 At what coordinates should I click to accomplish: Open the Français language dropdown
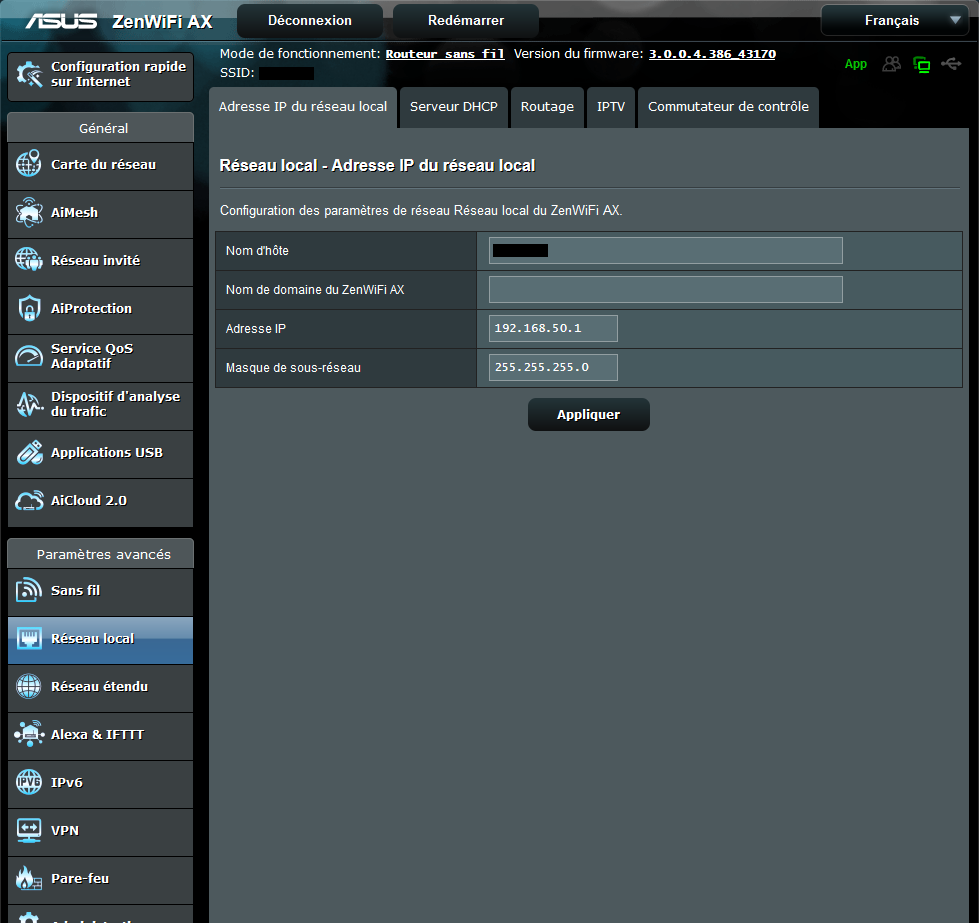point(894,21)
